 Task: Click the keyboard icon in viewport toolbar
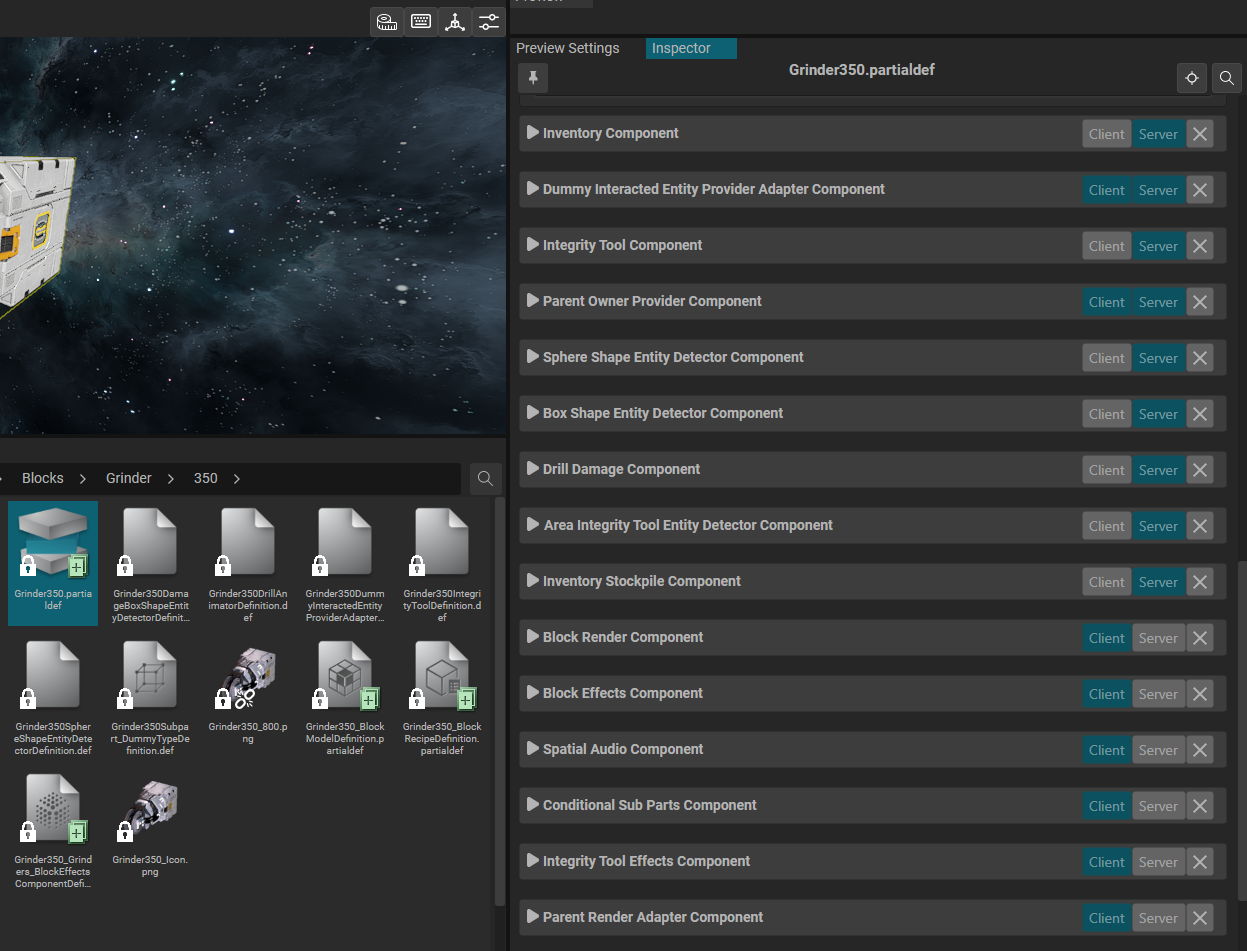tap(421, 21)
